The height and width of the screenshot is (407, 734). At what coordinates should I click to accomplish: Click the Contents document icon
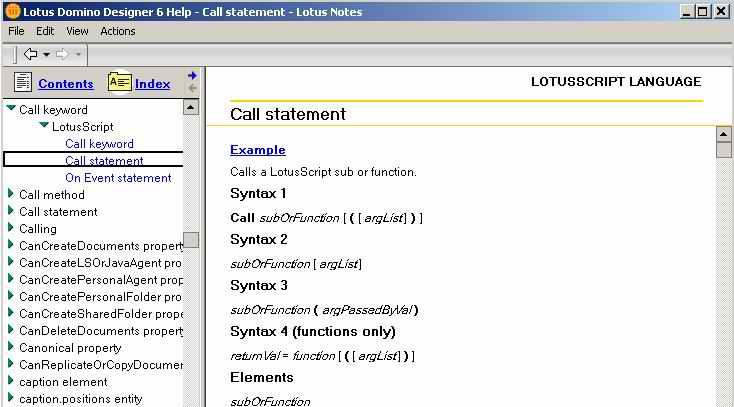(x=22, y=83)
